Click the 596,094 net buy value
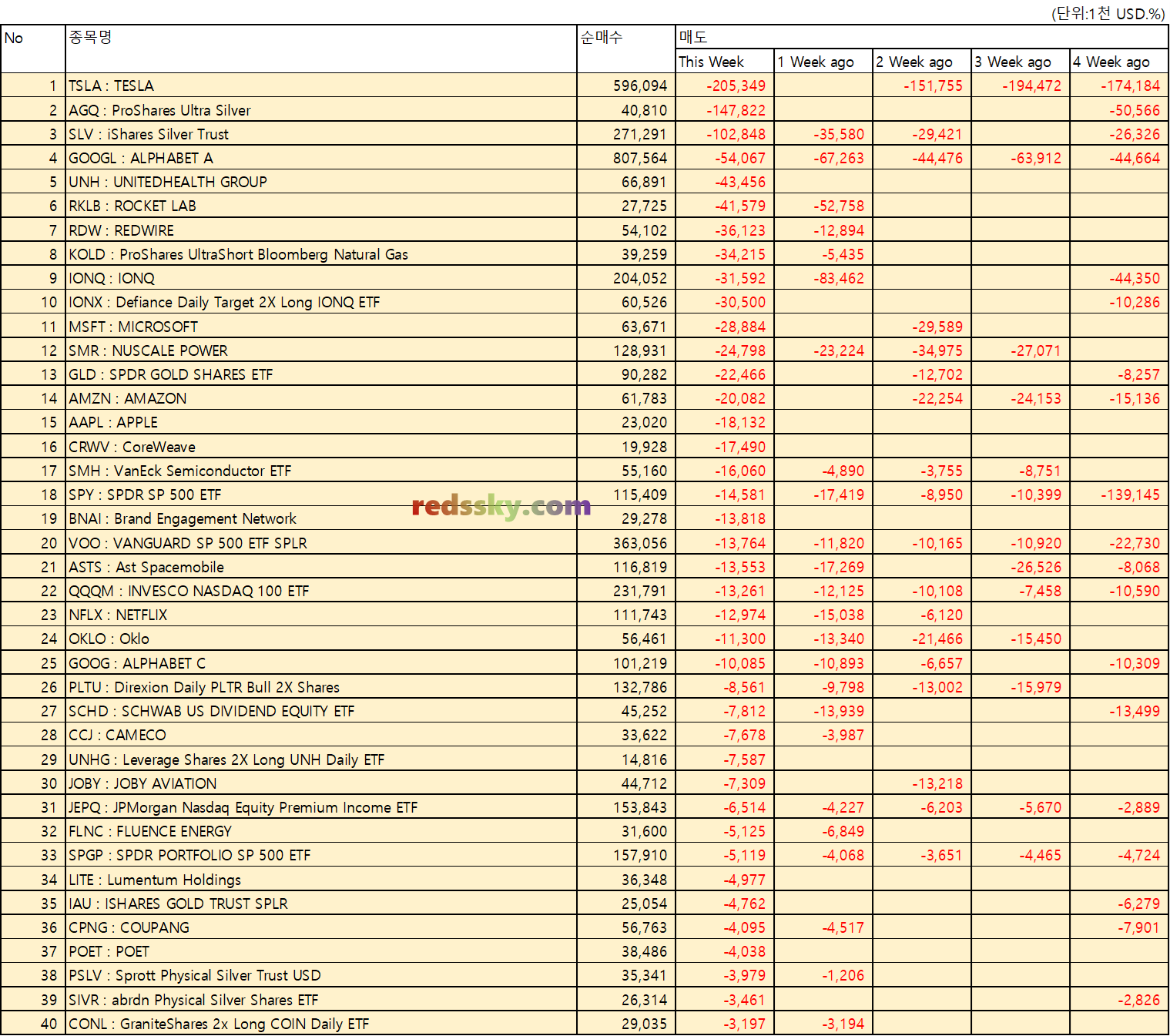This screenshot has height=1036, width=1170. click(640, 85)
